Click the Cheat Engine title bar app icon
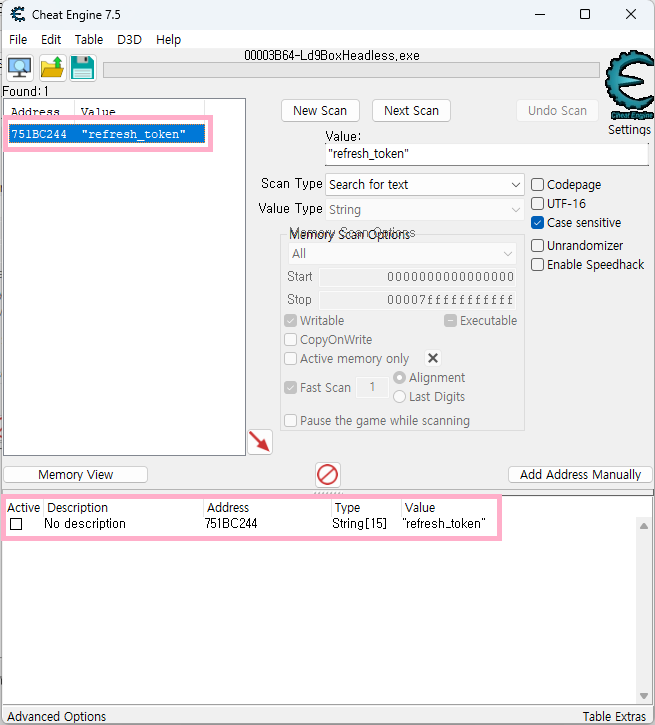The height and width of the screenshot is (725, 655). (x=18, y=14)
